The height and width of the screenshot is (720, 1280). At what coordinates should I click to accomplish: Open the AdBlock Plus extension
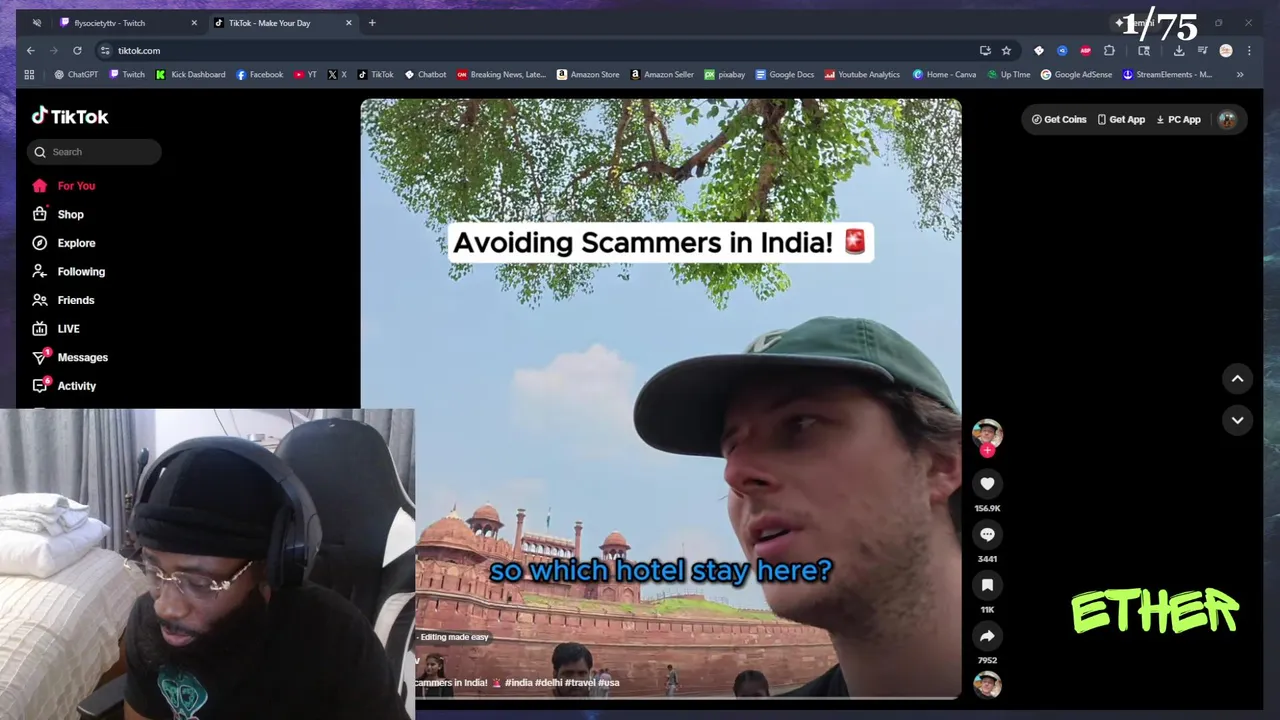click(1085, 51)
